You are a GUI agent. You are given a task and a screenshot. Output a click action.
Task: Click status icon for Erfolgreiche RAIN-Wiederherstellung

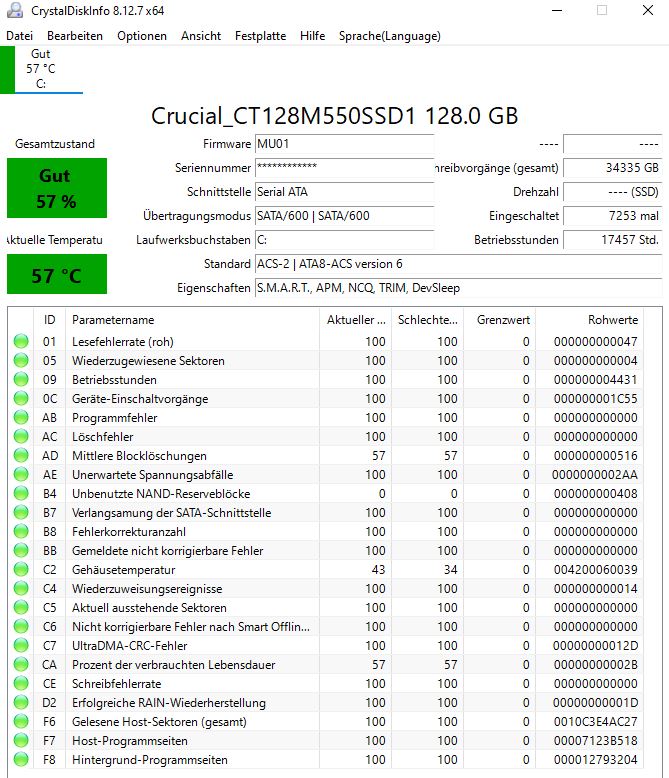21,703
